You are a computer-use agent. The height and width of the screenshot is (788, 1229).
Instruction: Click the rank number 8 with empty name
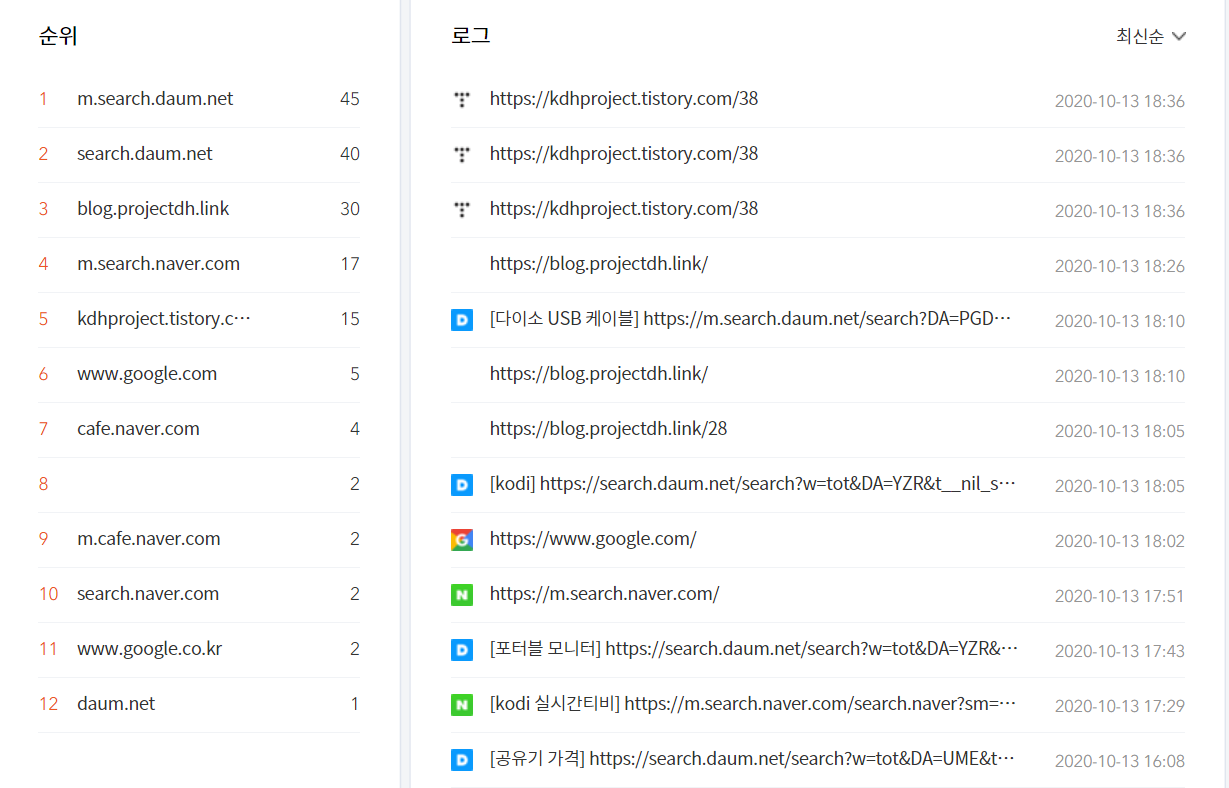43,484
